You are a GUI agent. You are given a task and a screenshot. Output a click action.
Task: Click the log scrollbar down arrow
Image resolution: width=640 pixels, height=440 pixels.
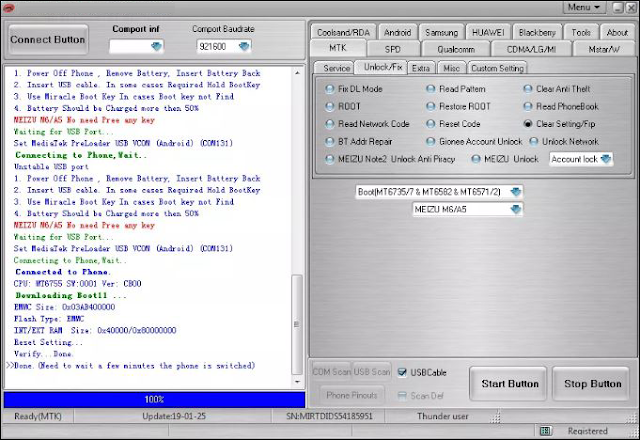(297, 382)
